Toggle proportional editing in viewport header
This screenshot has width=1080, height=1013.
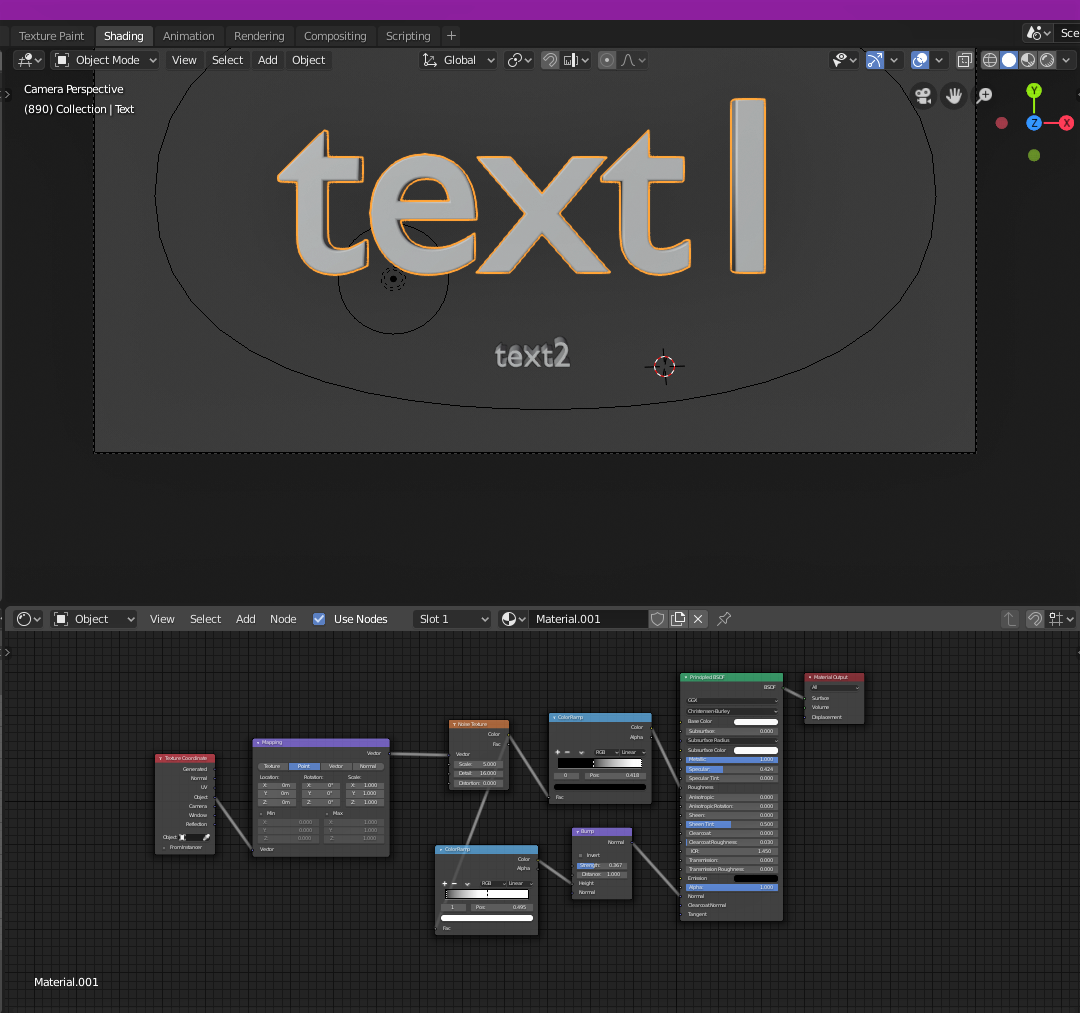tap(606, 59)
